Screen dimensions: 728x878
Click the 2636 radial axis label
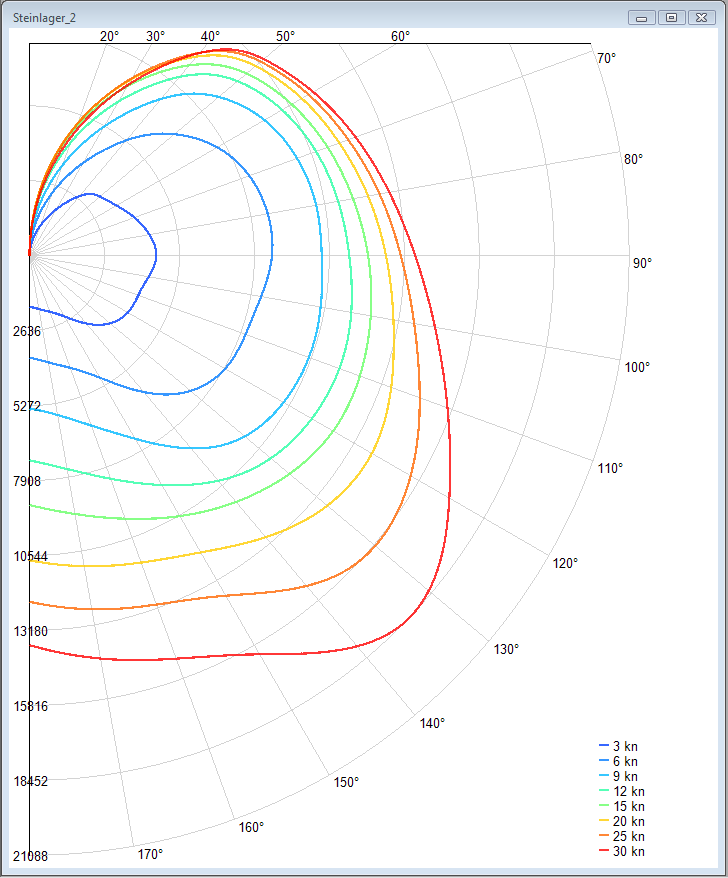(x=26, y=331)
